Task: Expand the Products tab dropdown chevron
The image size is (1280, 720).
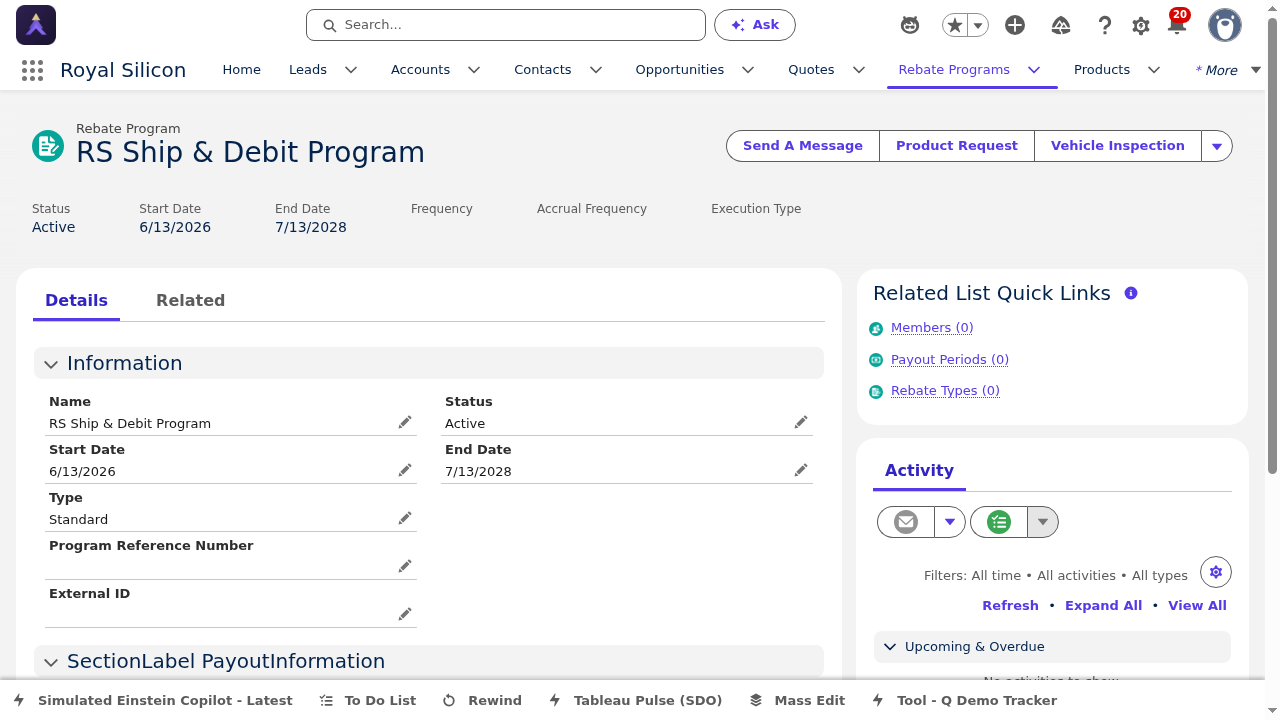Action: click(1154, 70)
